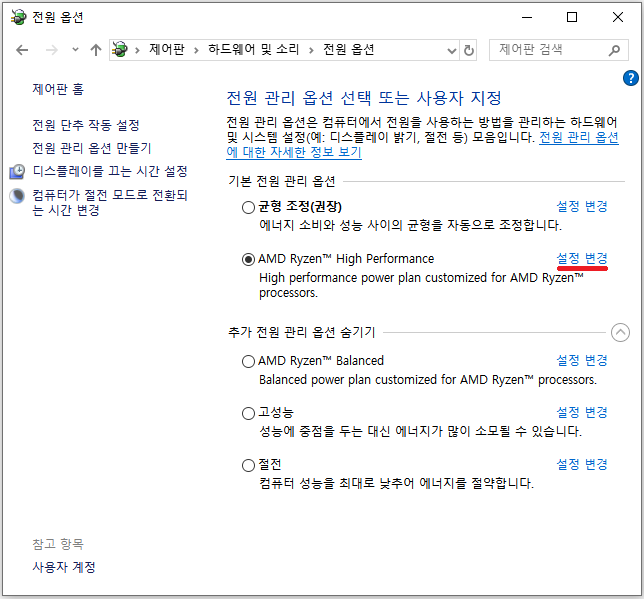
Task: Refresh the Power Options page
Action: click(x=469, y=51)
